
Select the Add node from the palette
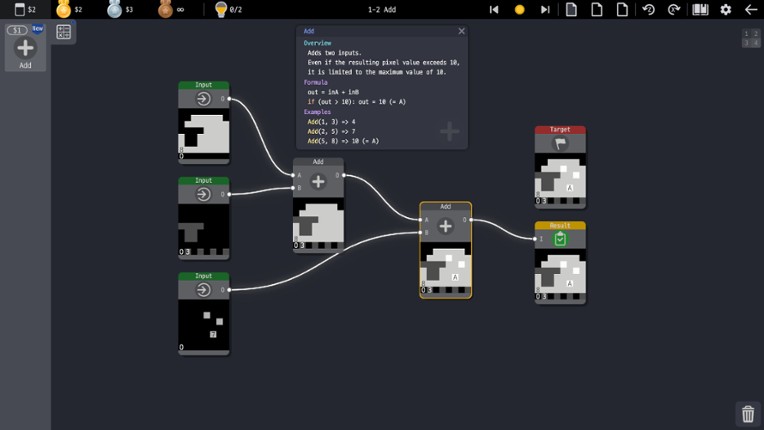click(x=25, y=48)
